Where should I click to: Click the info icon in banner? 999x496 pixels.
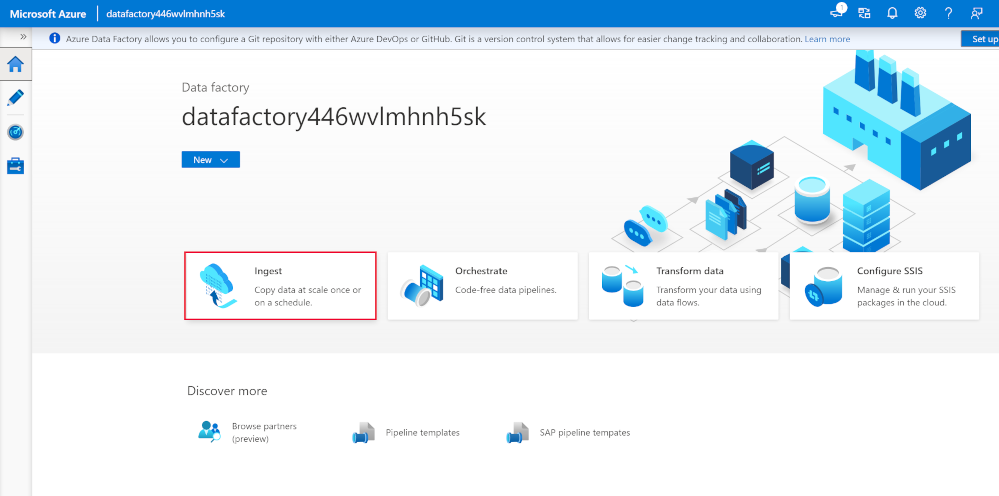pos(55,39)
